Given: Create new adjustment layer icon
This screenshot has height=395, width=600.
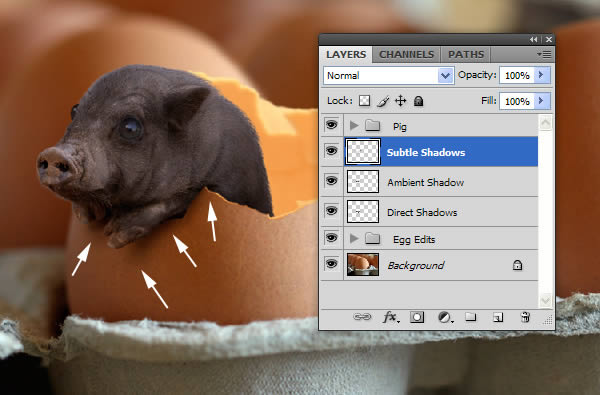Looking at the screenshot, I should coord(445,317).
